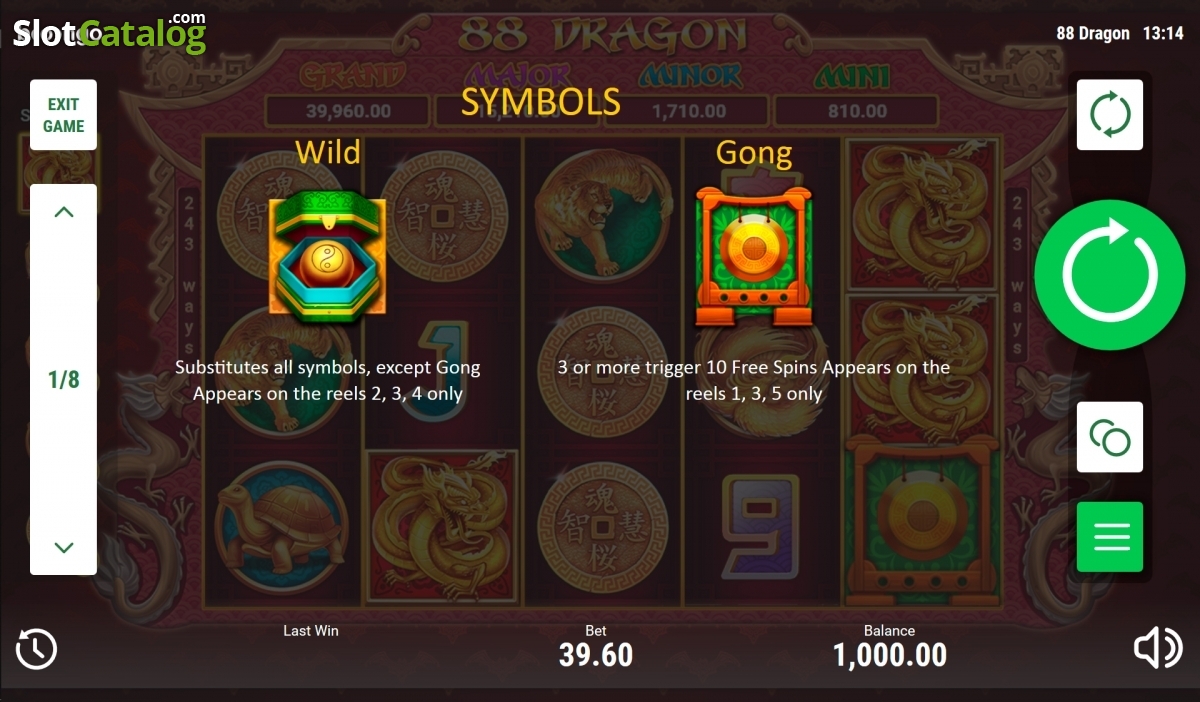
Task: Select the Gong symbol image
Action: [x=754, y=257]
